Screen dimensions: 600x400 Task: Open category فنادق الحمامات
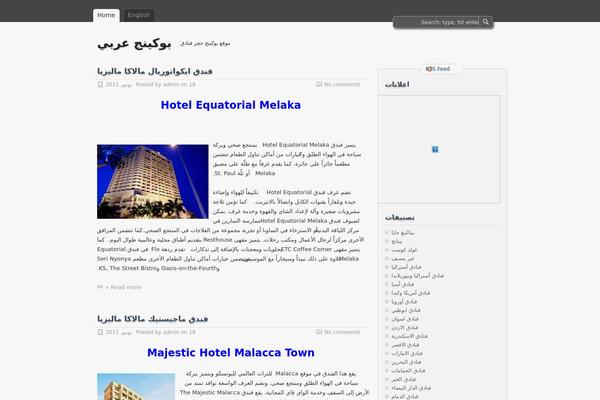coord(408,371)
